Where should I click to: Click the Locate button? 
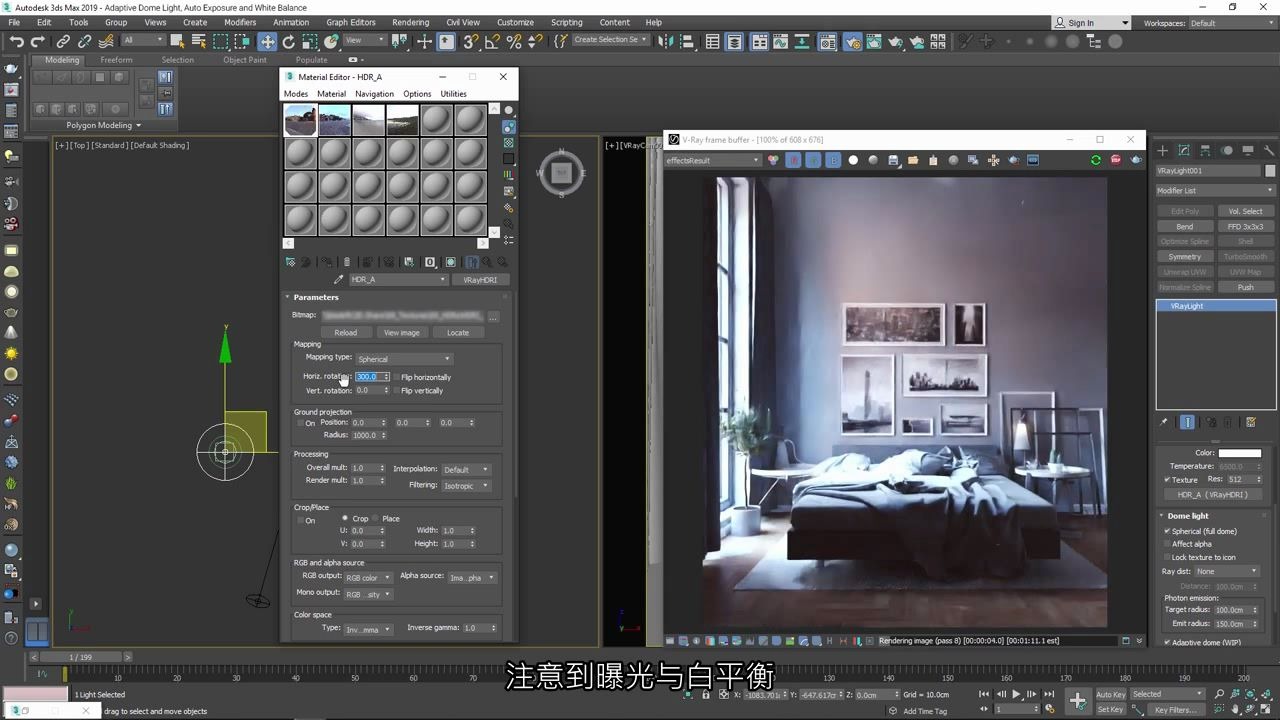tap(458, 332)
